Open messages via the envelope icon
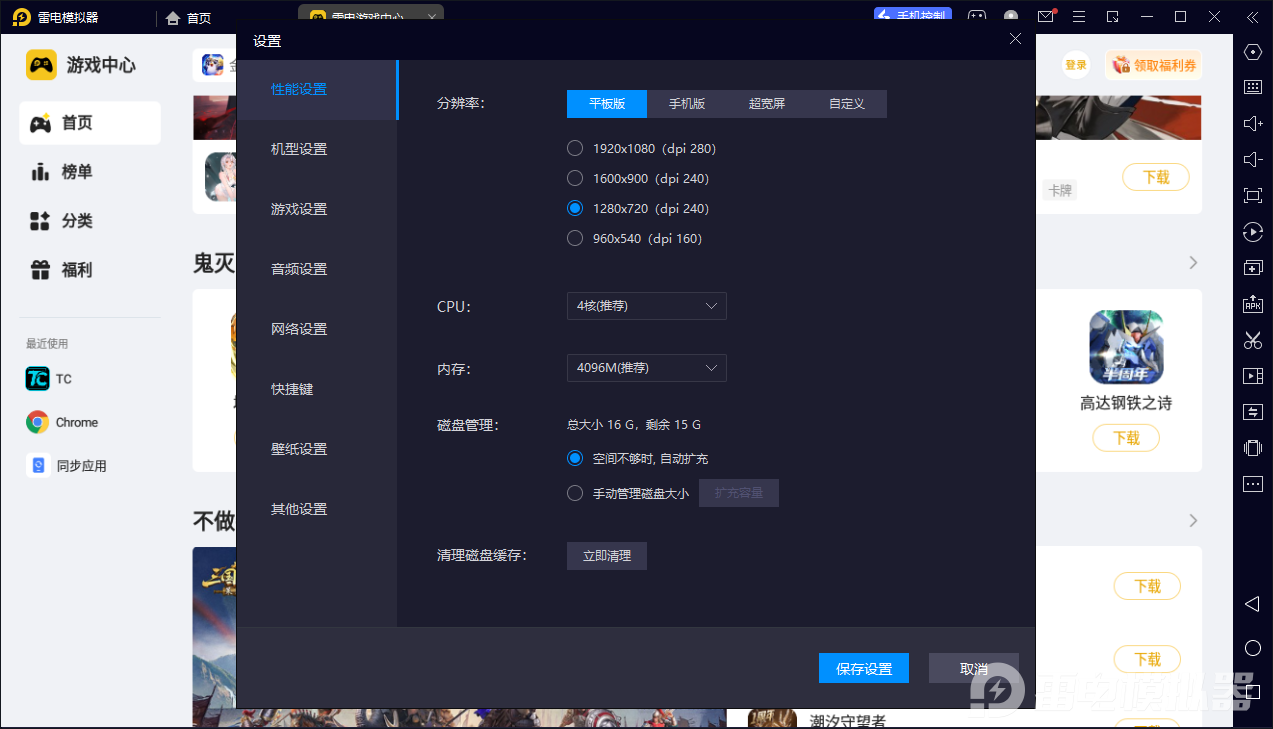1273x729 pixels. pyautogui.click(x=1044, y=17)
